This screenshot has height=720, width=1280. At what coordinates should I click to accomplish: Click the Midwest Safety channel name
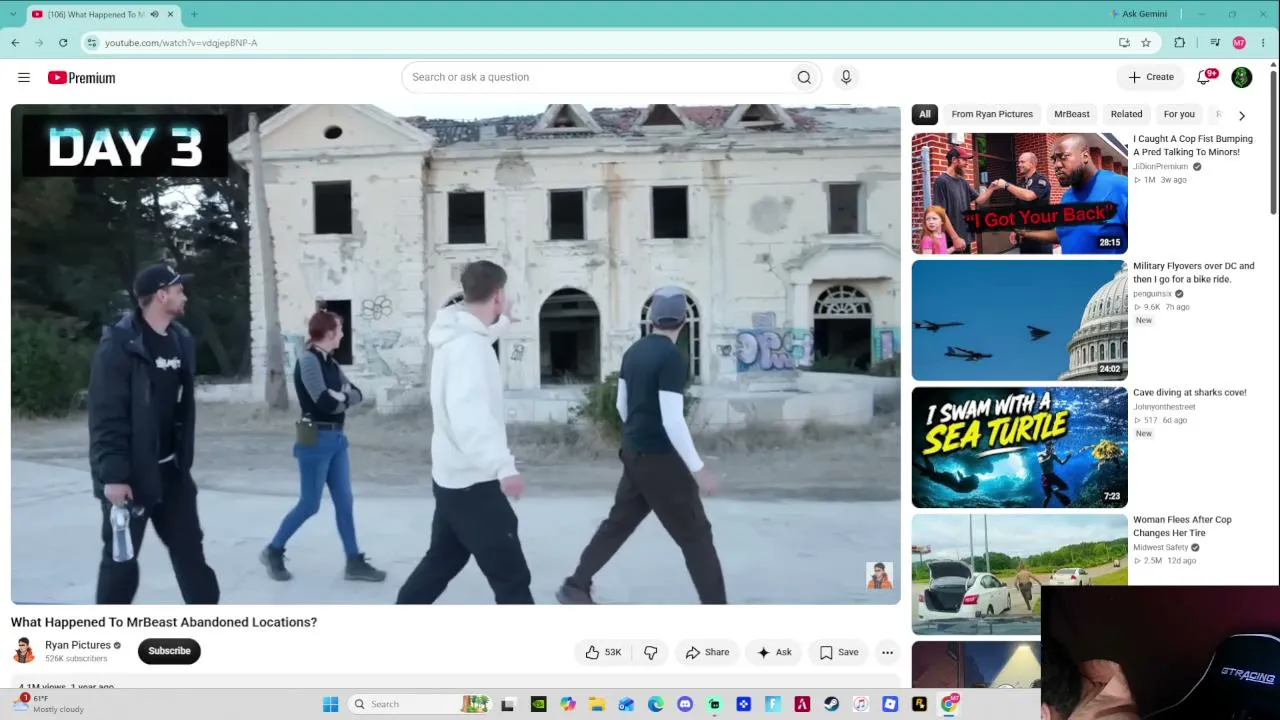tap(1161, 548)
